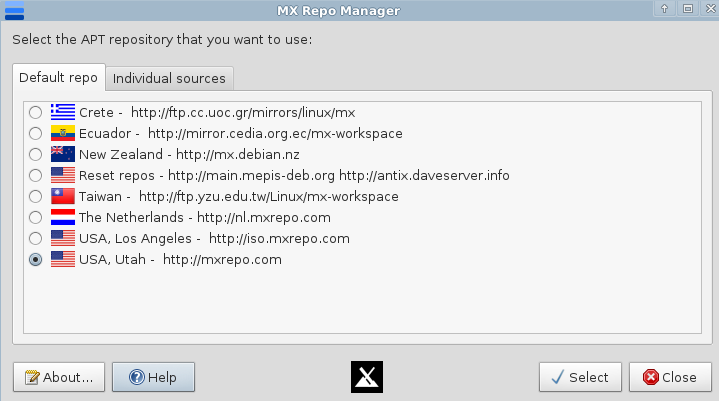Image resolution: width=719 pixels, height=401 pixels.
Task: Open the window menu icon in title bar
Action: (14, 11)
